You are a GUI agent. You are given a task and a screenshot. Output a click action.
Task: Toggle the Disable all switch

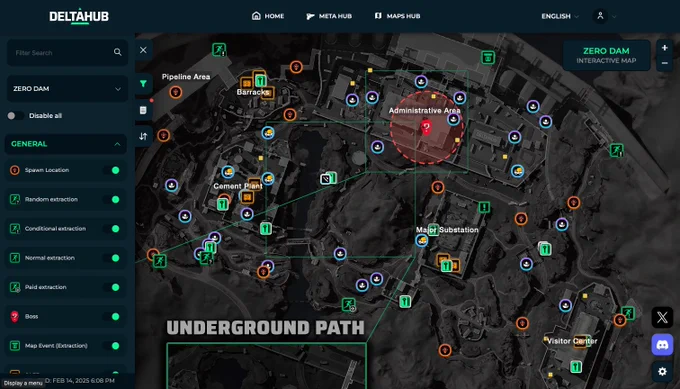point(16,115)
